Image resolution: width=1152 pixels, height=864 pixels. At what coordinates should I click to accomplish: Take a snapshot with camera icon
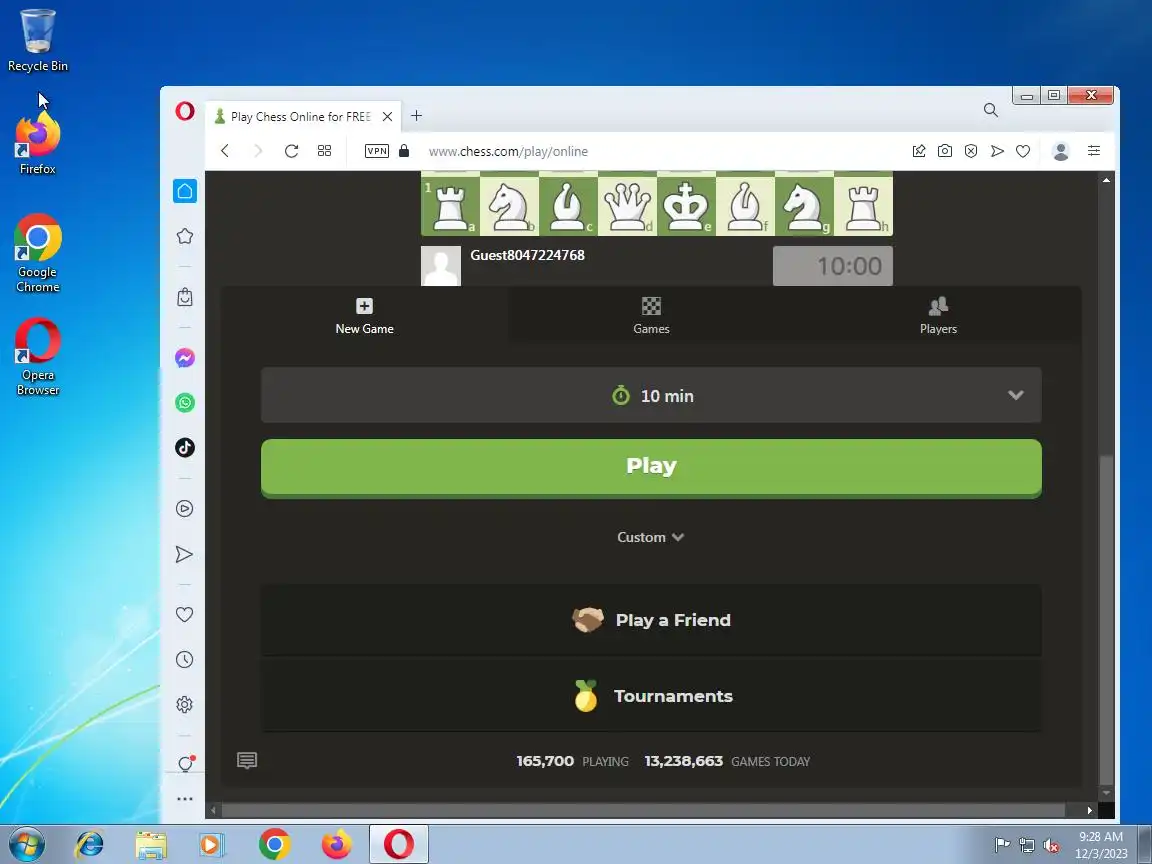(x=945, y=151)
